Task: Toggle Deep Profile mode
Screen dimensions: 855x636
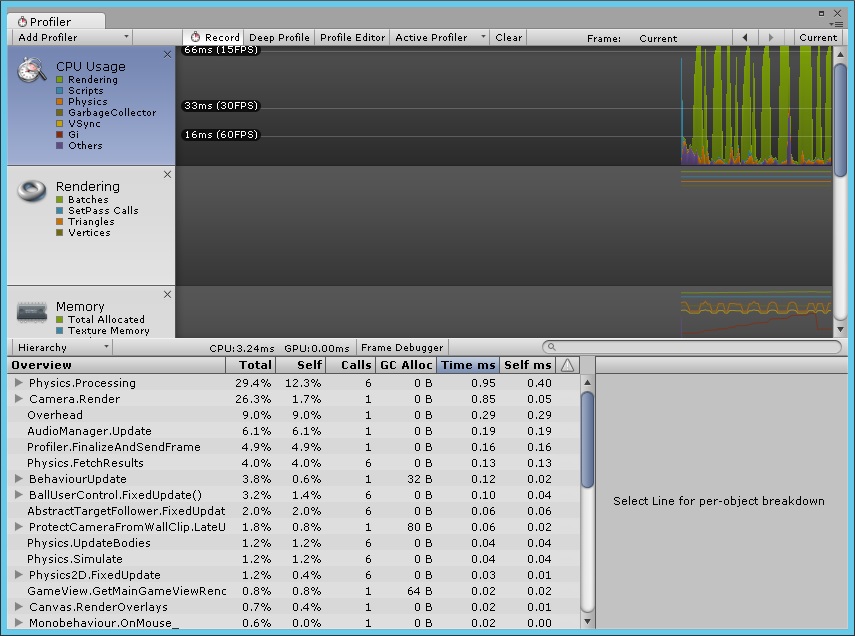Action: coord(279,38)
